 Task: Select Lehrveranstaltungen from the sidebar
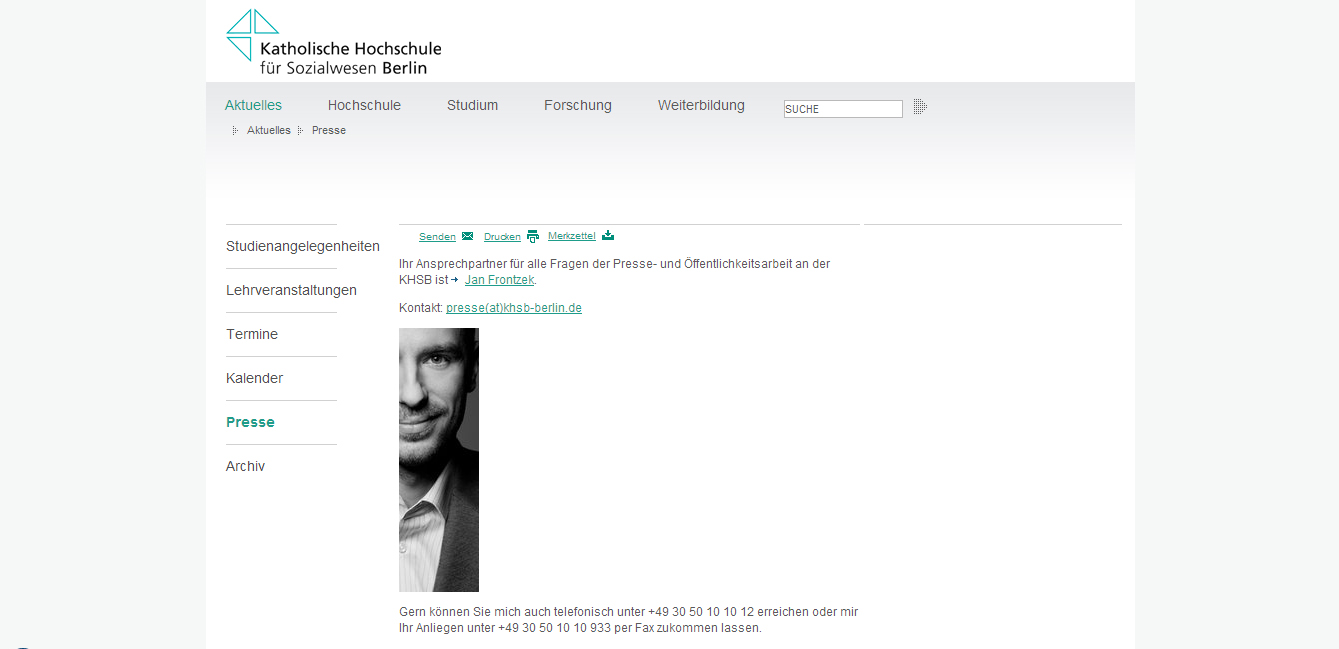(291, 290)
